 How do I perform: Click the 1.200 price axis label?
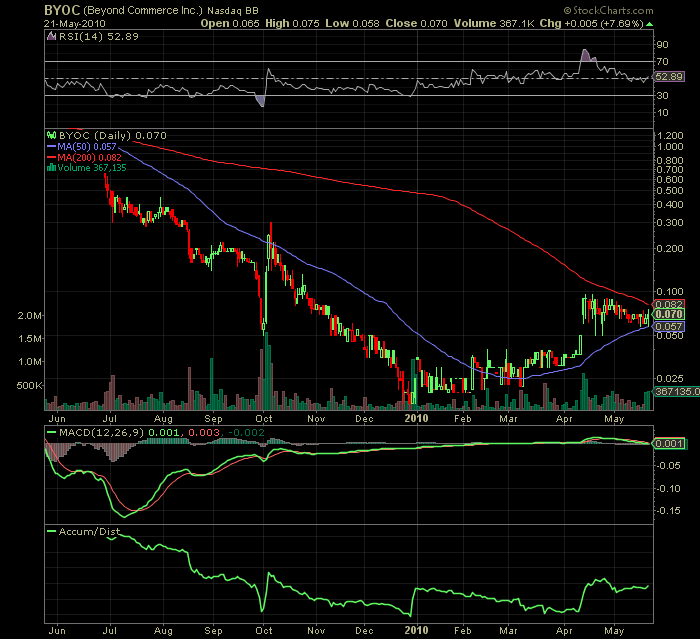tap(670, 136)
